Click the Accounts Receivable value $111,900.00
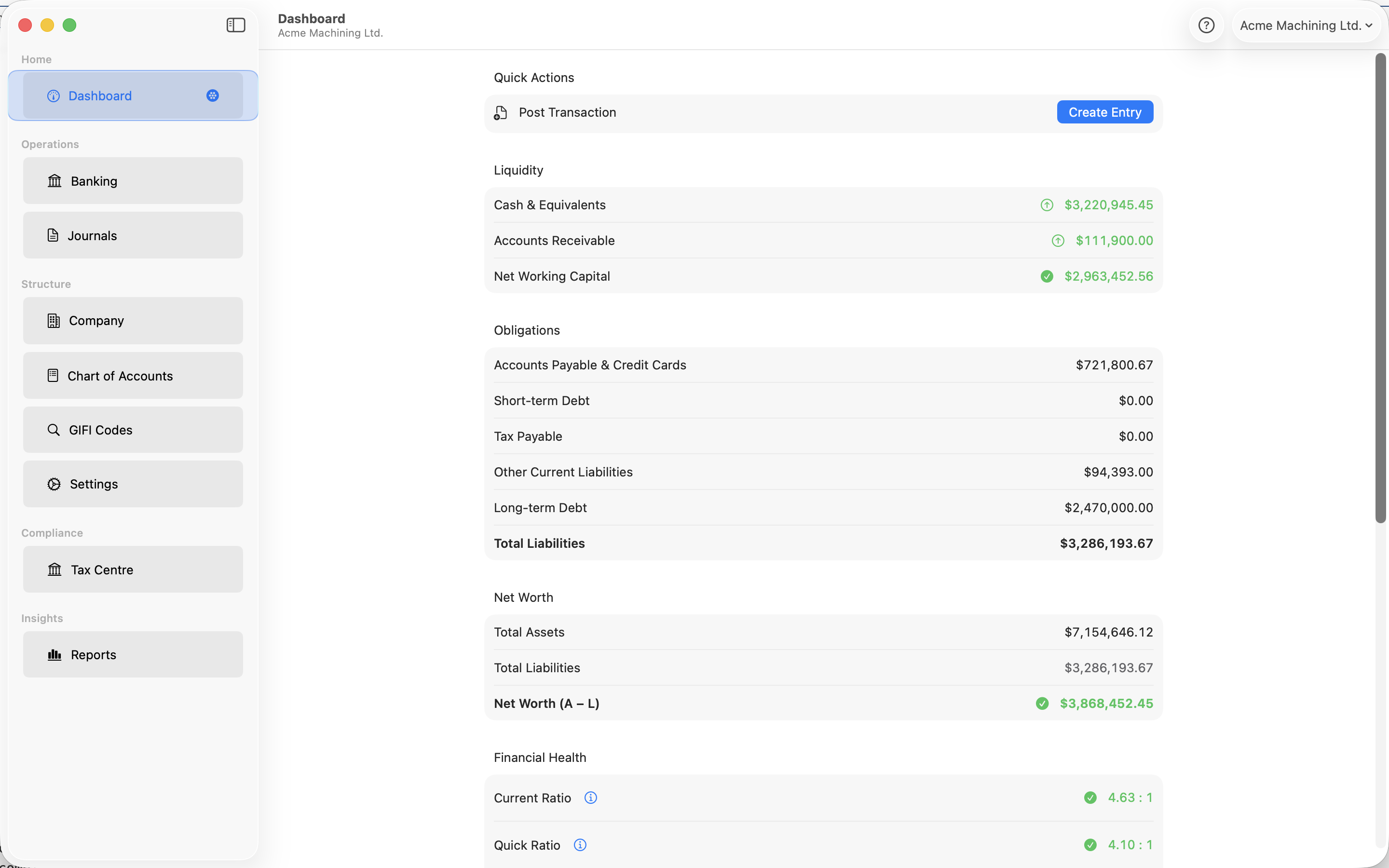 (x=1114, y=241)
